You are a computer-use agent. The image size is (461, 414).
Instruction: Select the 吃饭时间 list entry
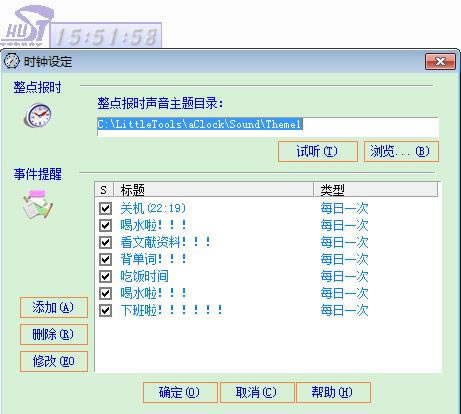click(145, 276)
